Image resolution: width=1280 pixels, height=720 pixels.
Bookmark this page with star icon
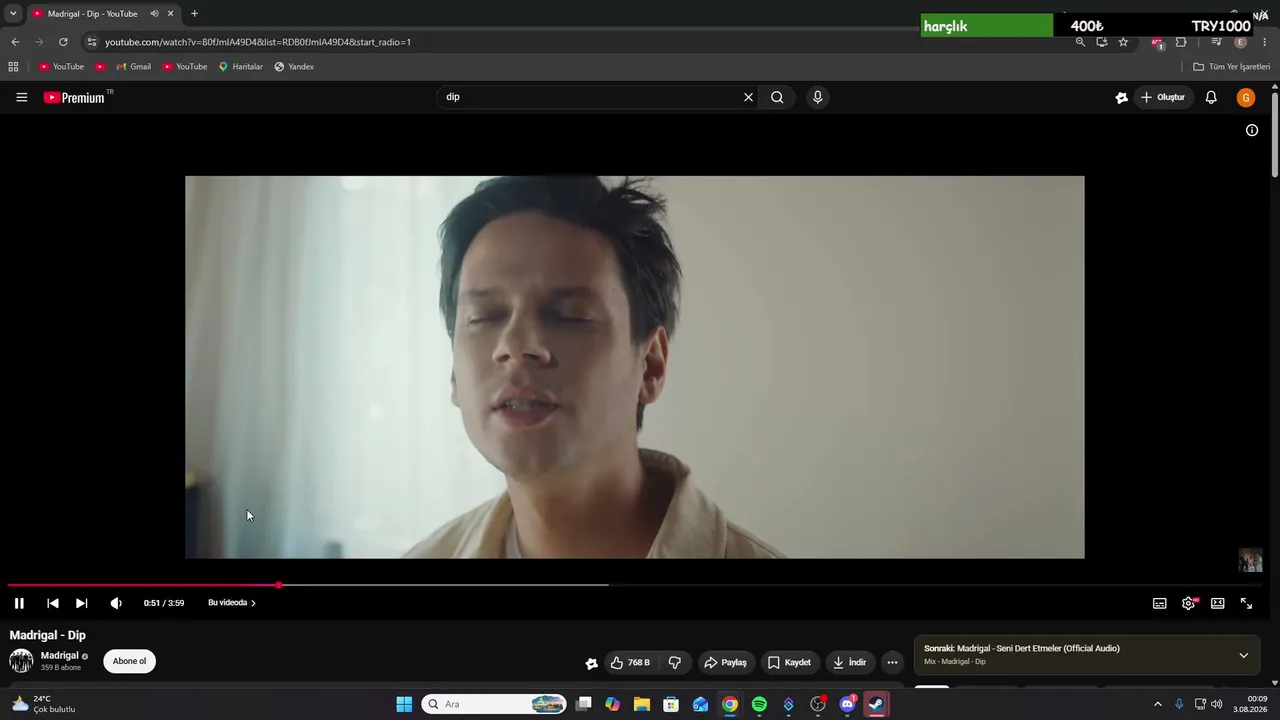click(x=1123, y=42)
